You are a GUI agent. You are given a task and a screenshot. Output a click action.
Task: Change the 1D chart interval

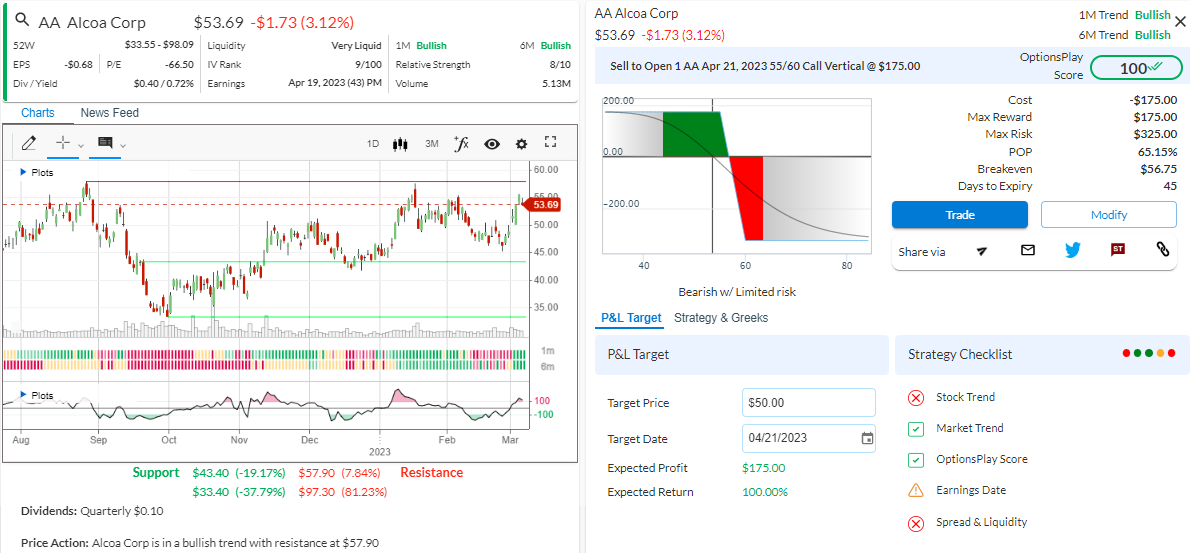coord(373,143)
